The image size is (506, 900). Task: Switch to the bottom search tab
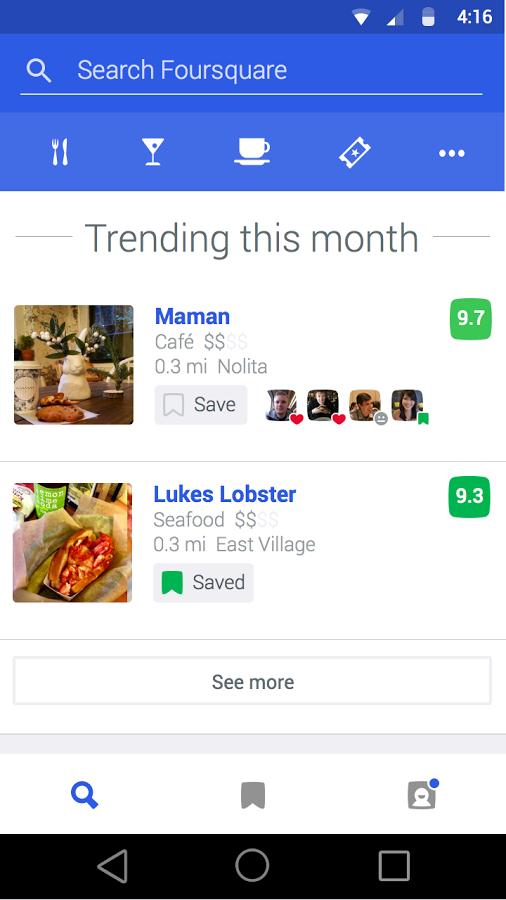(84, 796)
